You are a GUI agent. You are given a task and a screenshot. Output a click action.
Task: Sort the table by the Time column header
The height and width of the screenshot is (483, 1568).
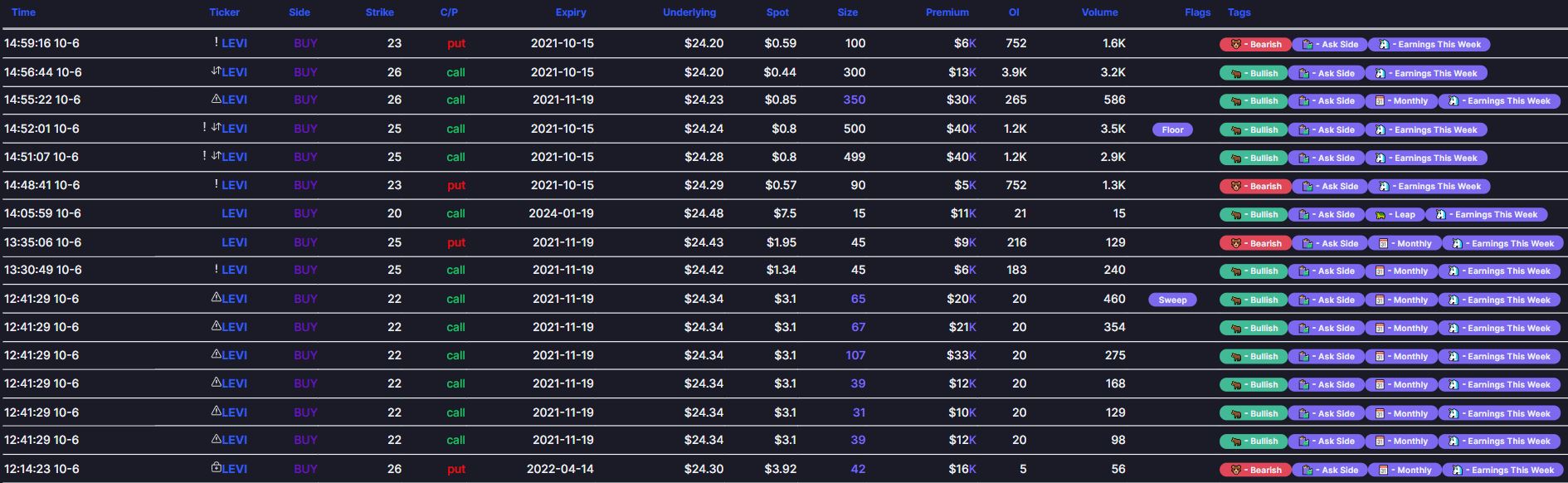click(x=23, y=12)
